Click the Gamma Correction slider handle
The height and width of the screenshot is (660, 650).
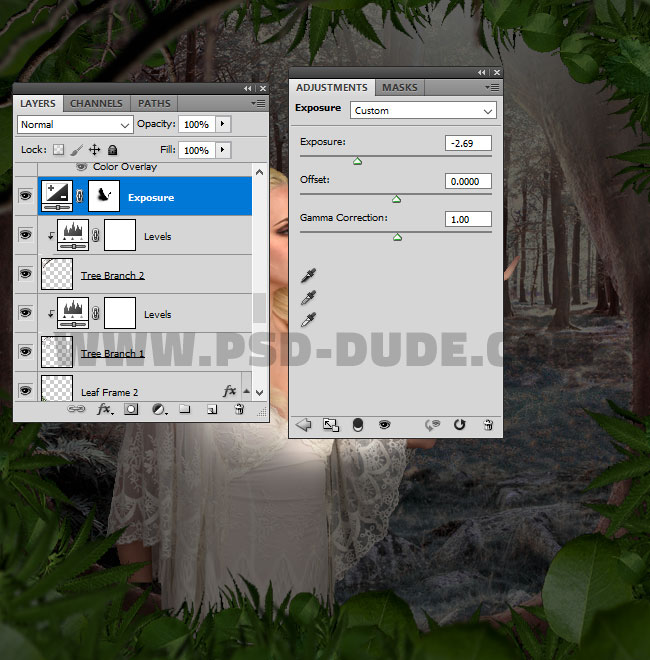tap(397, 237)
